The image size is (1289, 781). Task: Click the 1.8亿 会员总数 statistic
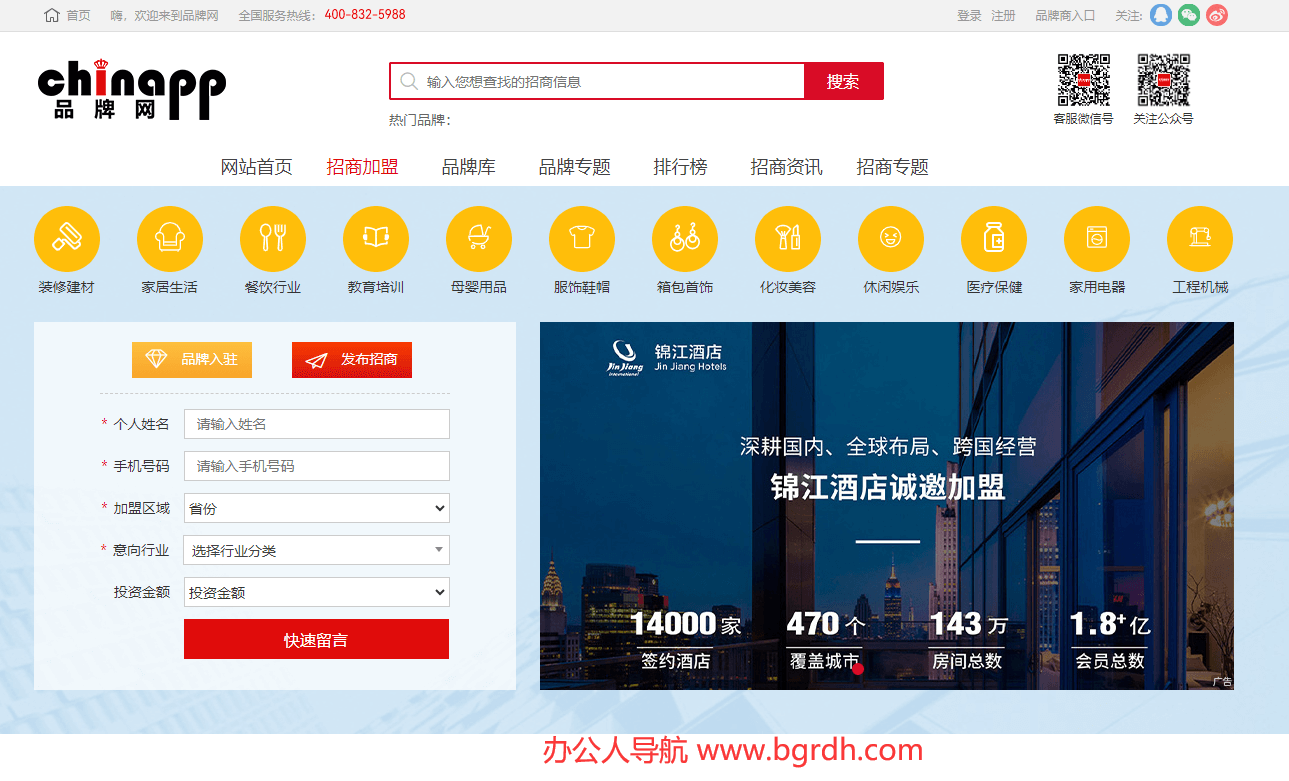(1110, 640)
